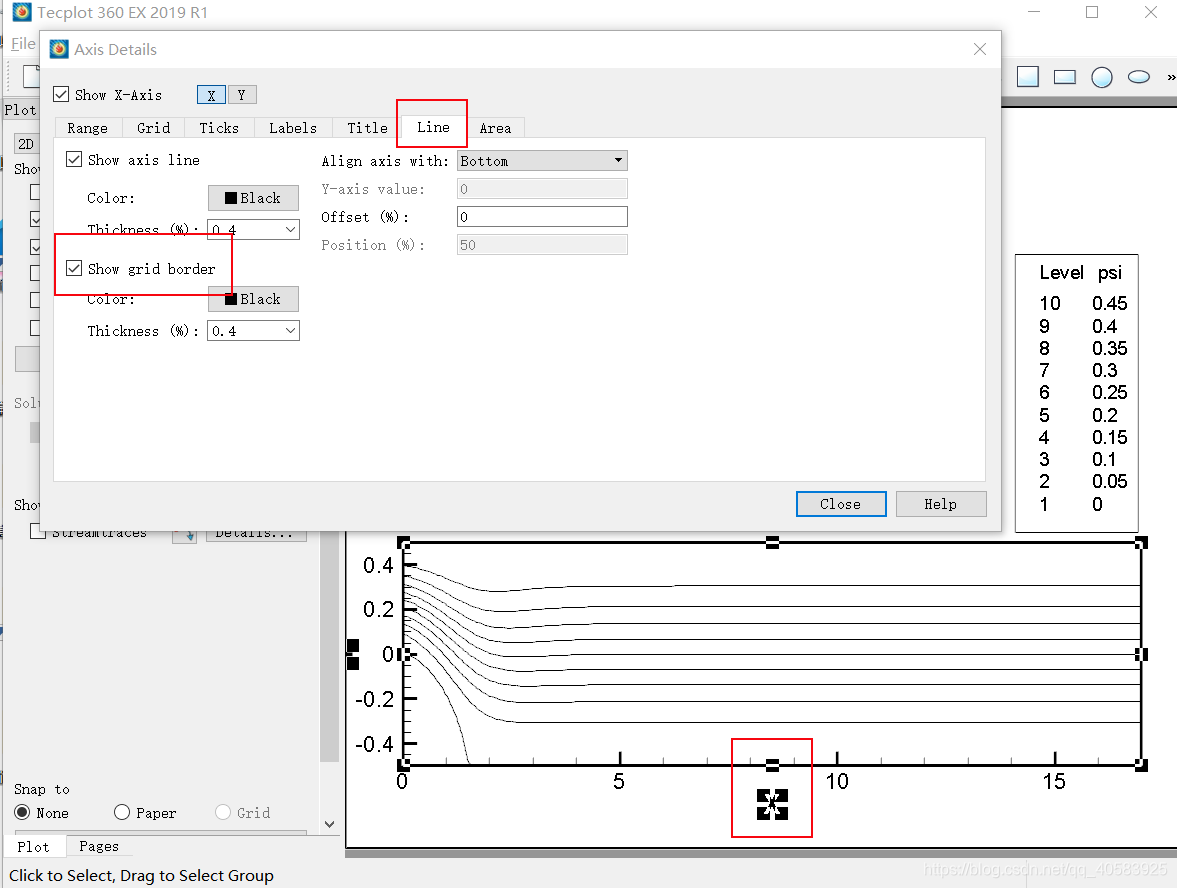Image resolution: width=1177 pixels, height=888 pixels.
Task: Open the File menu in Tecplot
Action: 23,44
